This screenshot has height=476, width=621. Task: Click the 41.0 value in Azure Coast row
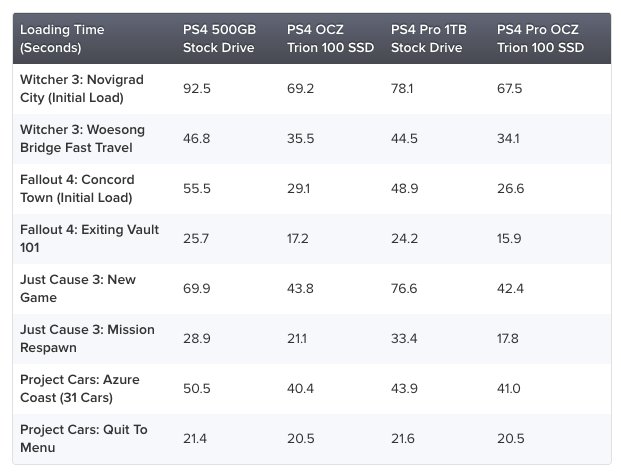pos(509,388)
